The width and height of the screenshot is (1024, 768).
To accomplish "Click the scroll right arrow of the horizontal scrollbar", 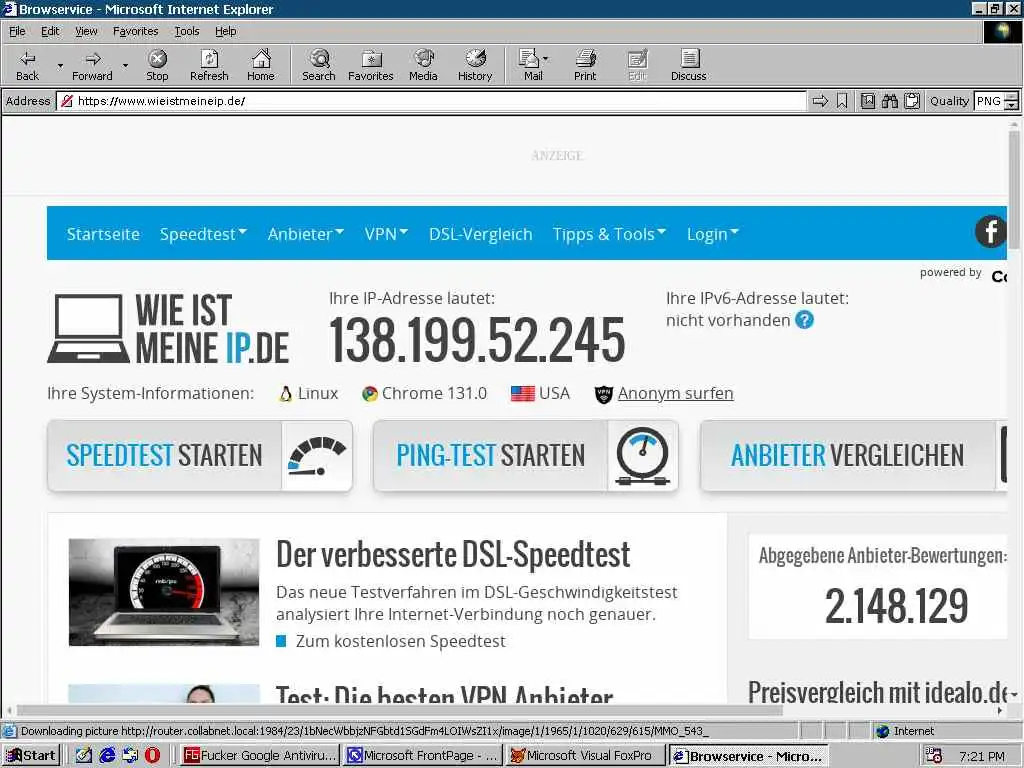I will [1000, 711].
